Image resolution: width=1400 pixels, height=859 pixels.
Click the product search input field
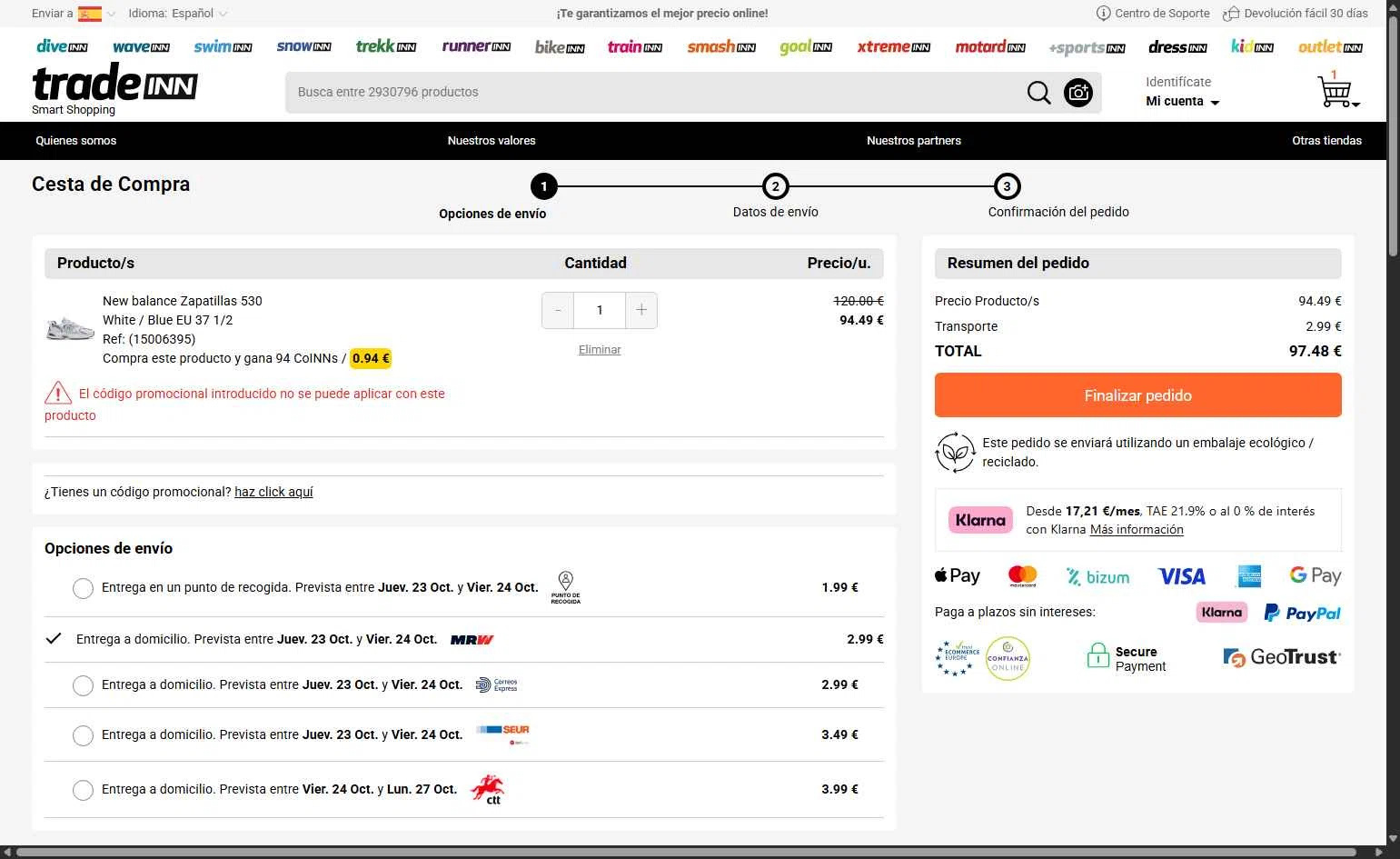coord(654,92)
